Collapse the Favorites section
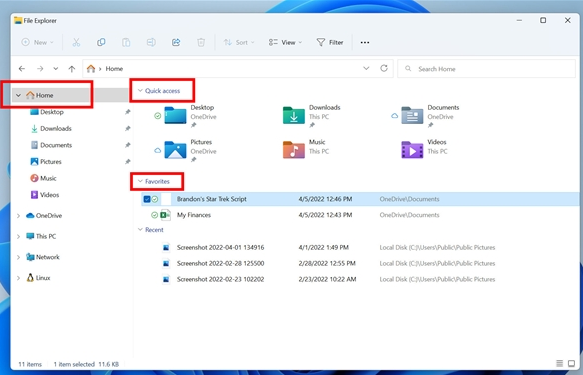The width and height of the screenshot is (583, 375). [x=140, y=181]
